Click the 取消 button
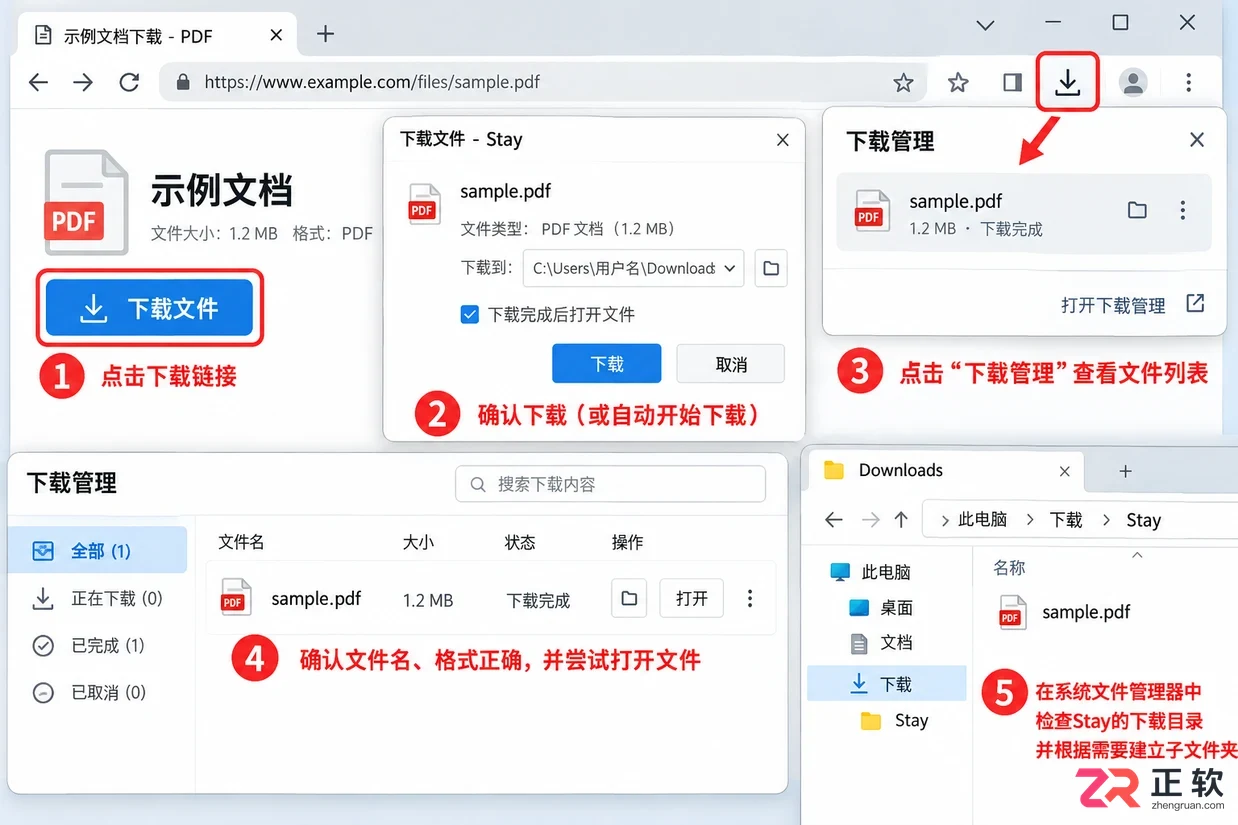 point(731,364)
